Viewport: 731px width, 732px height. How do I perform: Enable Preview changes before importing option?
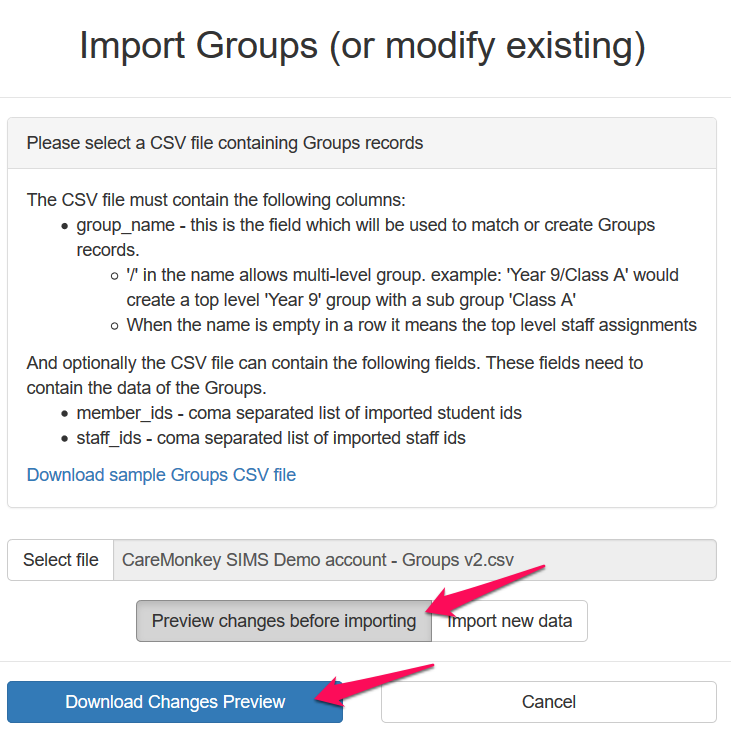(x=284, y=621)
